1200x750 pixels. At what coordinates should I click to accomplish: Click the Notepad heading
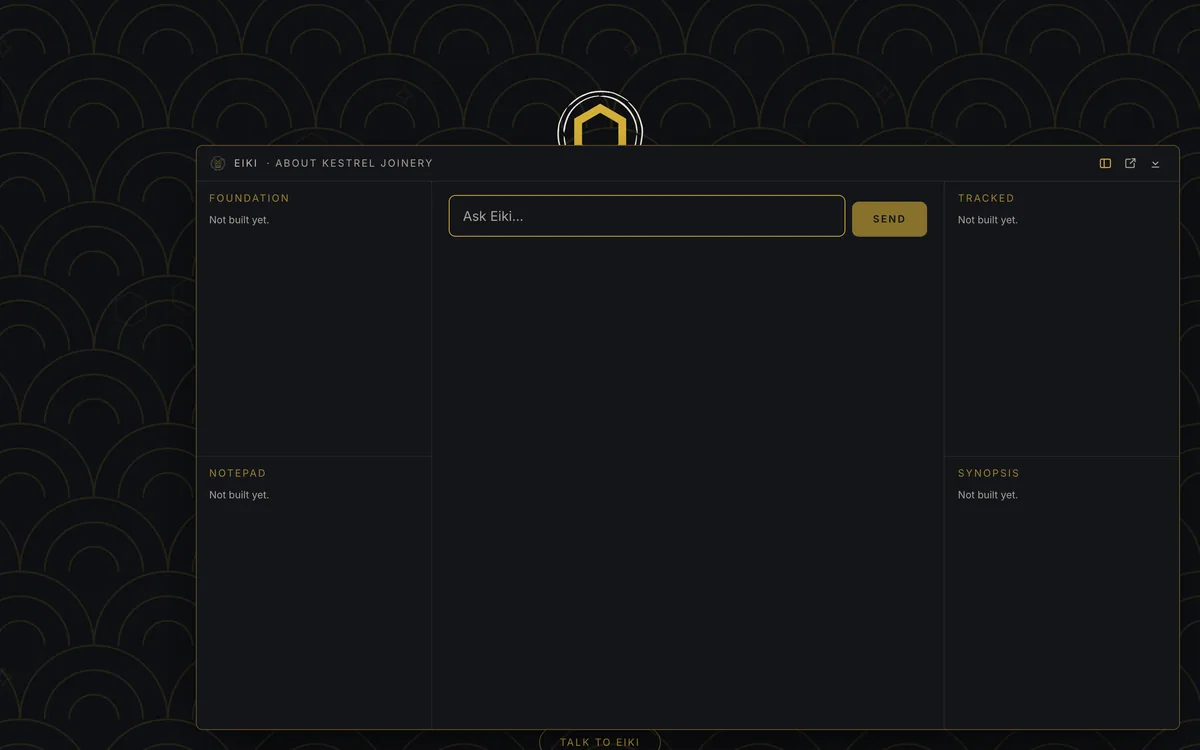(238, 473)
